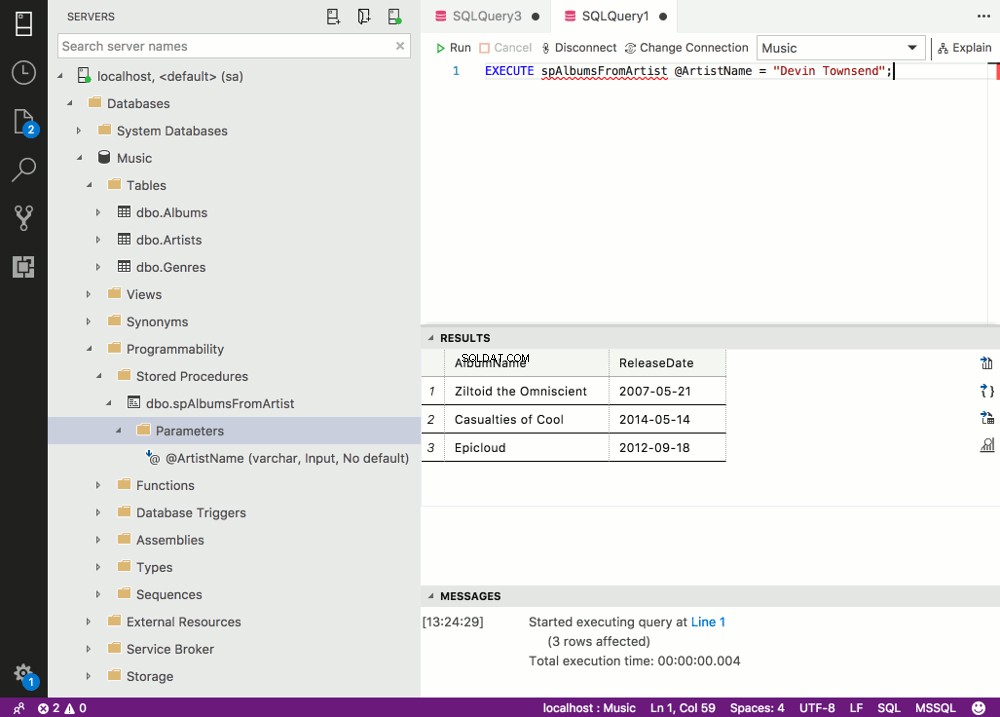Select the Storage folder
Viewport: 1000px width, 717px height.
click(x=149, y=676)
